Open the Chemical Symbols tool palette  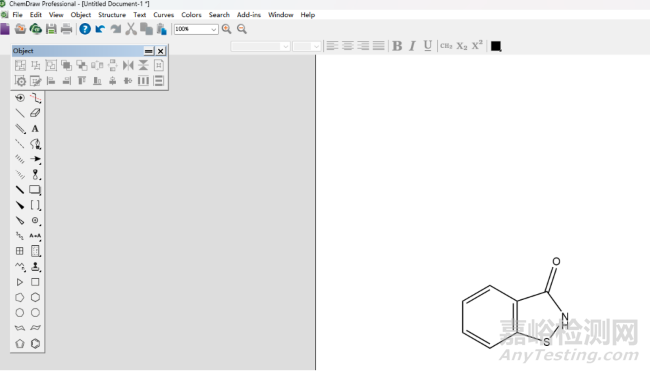(35, 220)
